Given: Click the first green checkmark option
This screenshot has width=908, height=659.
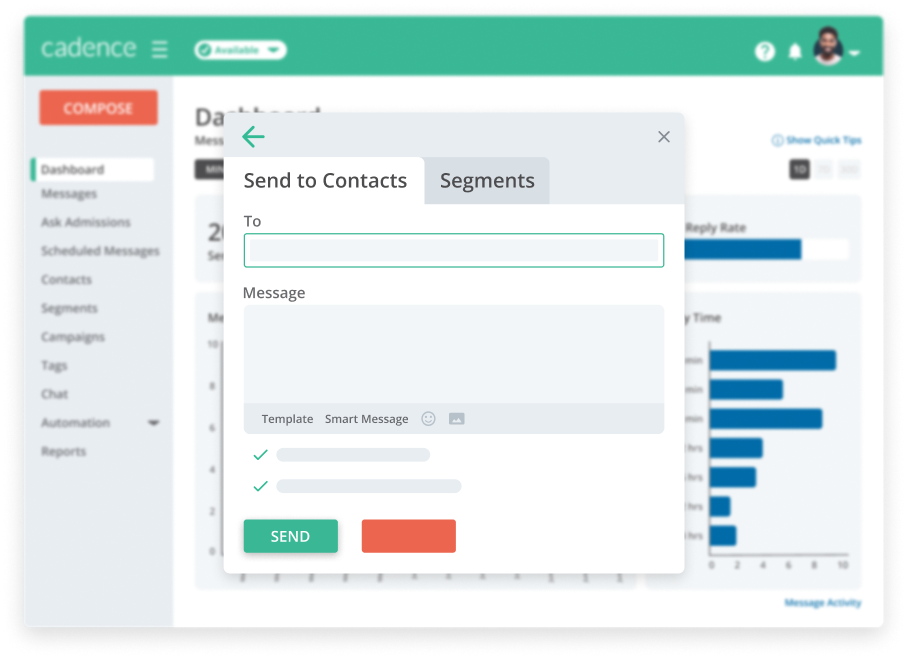Looking at the screenshot, I should [261, 454].
